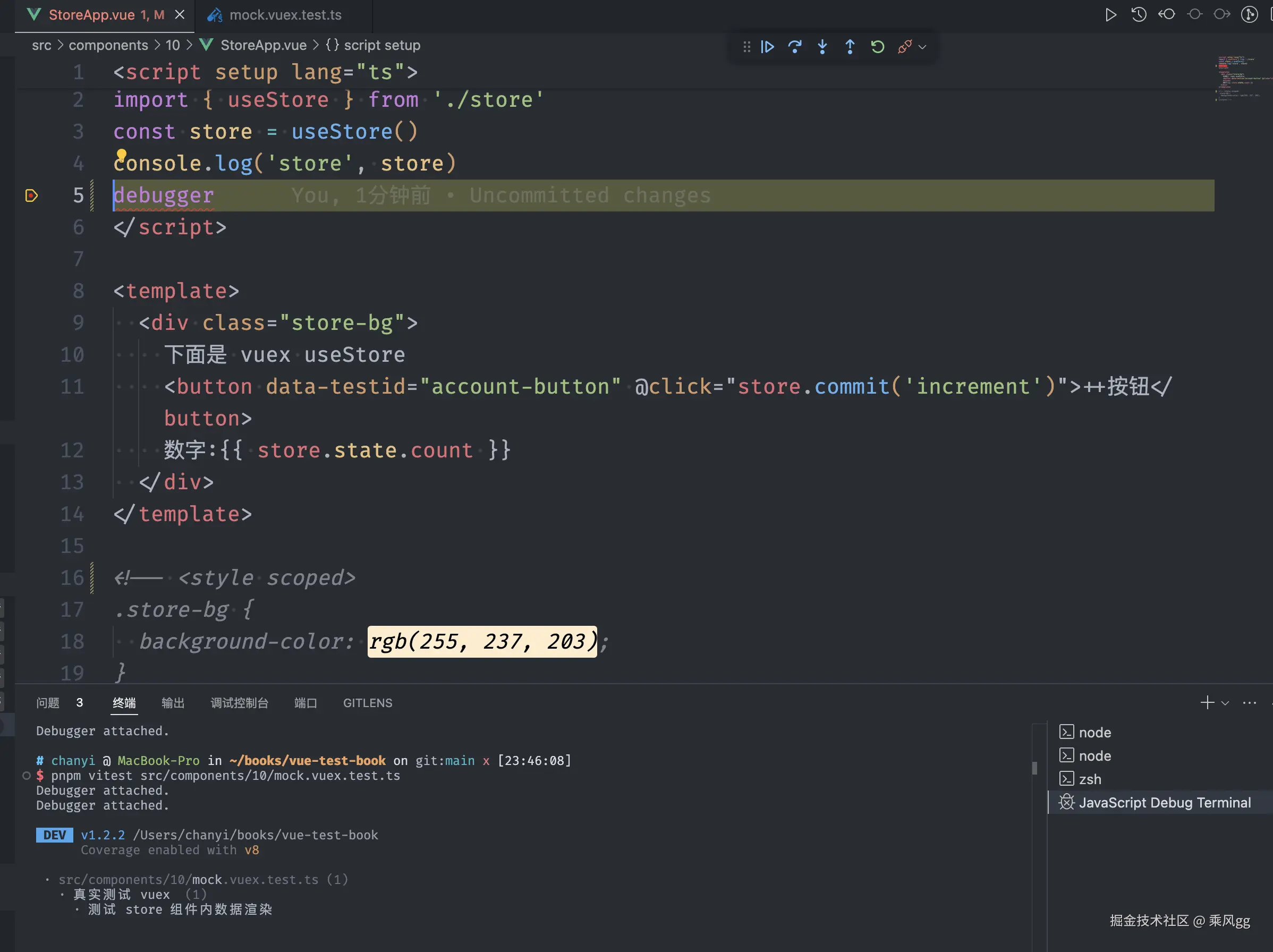This screenshot has height=952, width=1273.
Task: Open the file history clock icon
Action: (x=1139, y=14)
